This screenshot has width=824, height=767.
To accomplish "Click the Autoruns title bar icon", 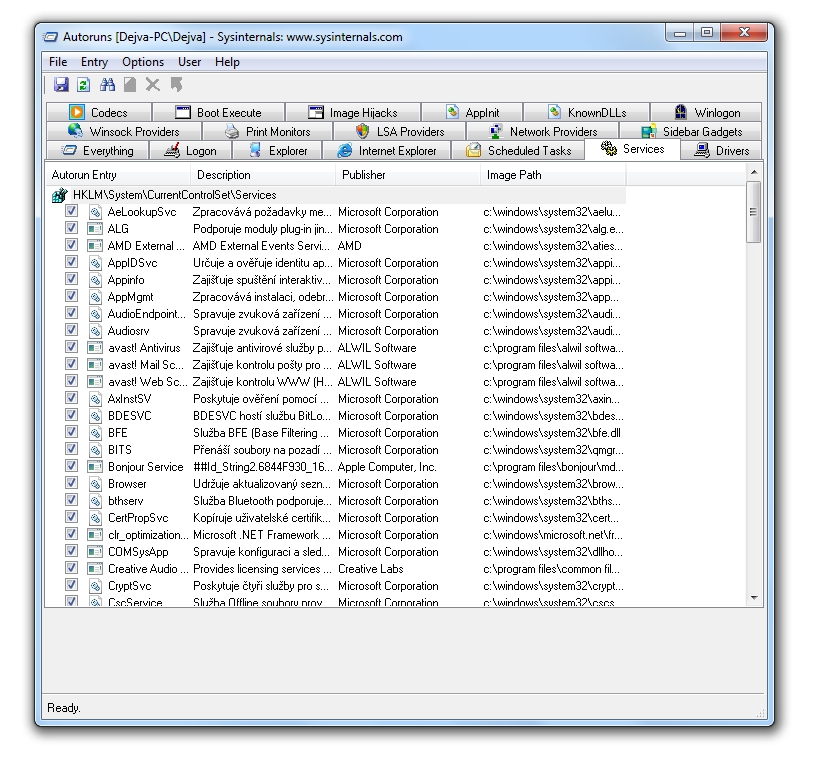I will click(51, 37).
